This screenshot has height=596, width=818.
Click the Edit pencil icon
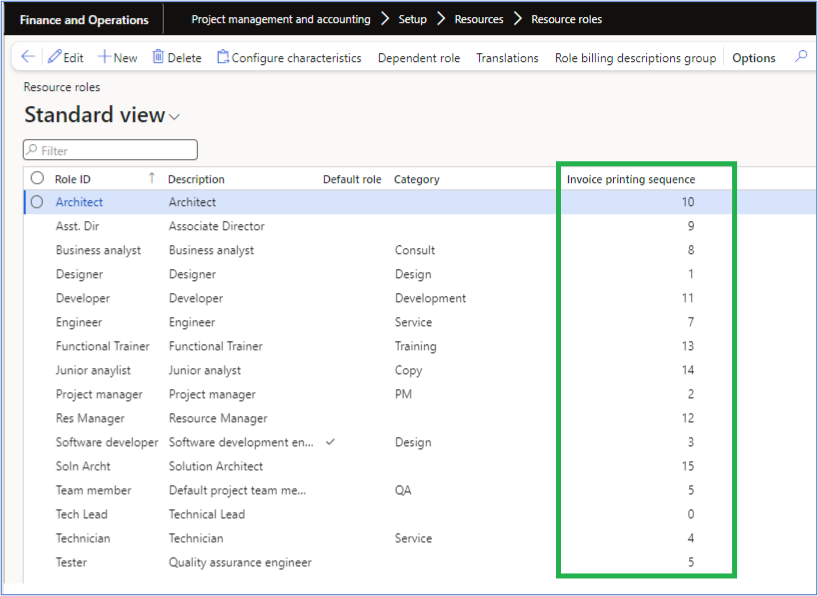click(x=55, y=57)
